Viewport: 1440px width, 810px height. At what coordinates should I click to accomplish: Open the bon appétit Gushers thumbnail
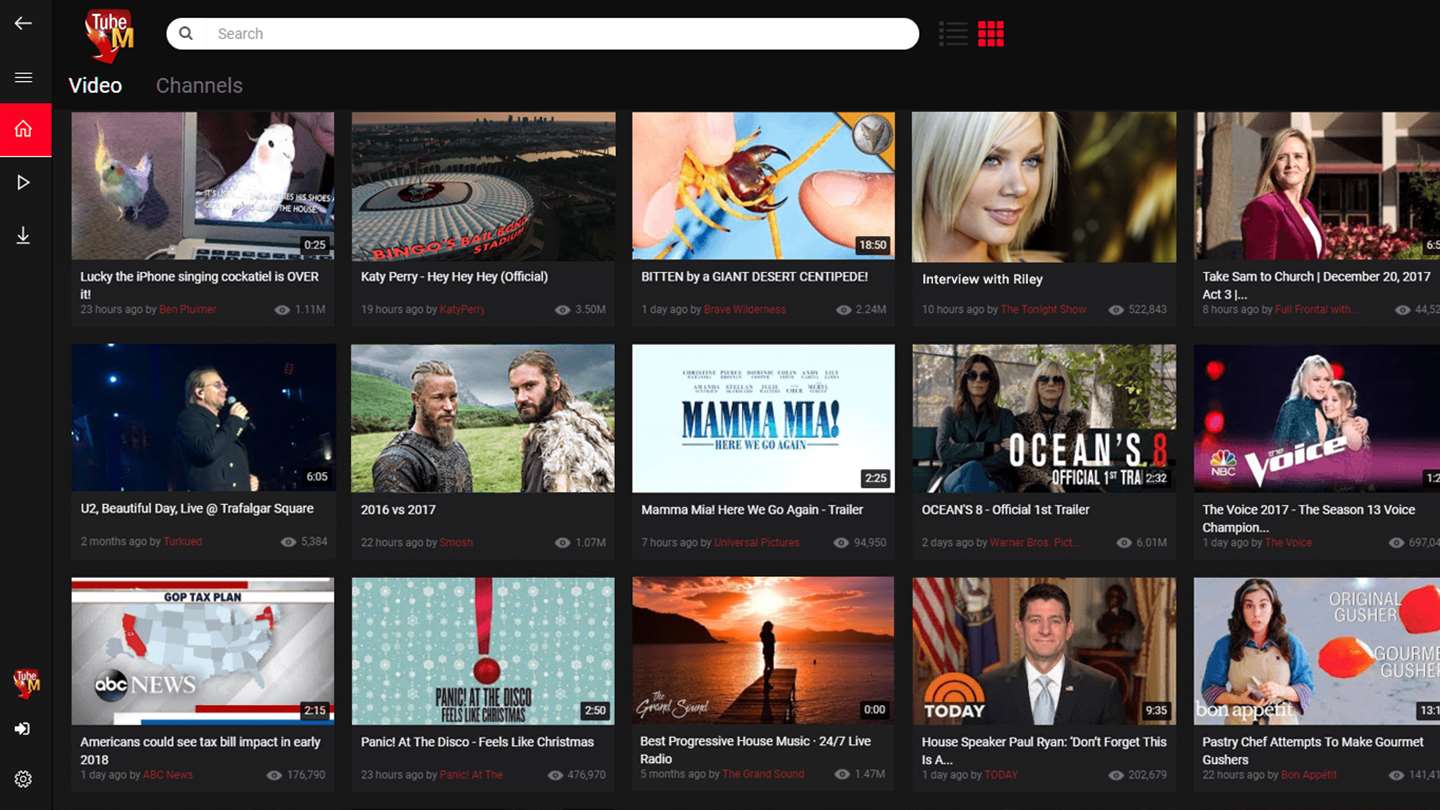(x=1317, y=651)
